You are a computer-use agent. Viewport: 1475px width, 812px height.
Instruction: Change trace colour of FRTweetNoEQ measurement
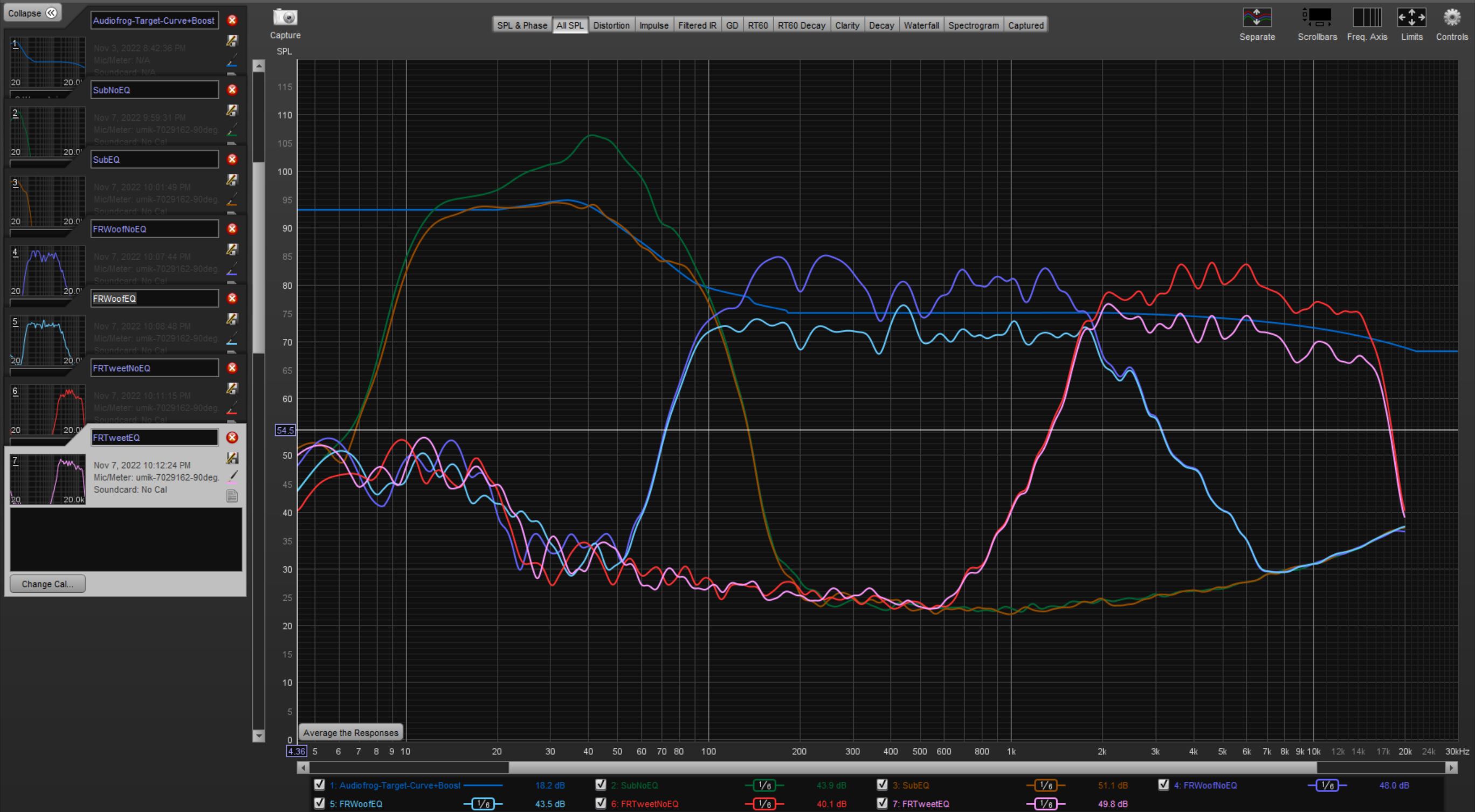[232, 407]
